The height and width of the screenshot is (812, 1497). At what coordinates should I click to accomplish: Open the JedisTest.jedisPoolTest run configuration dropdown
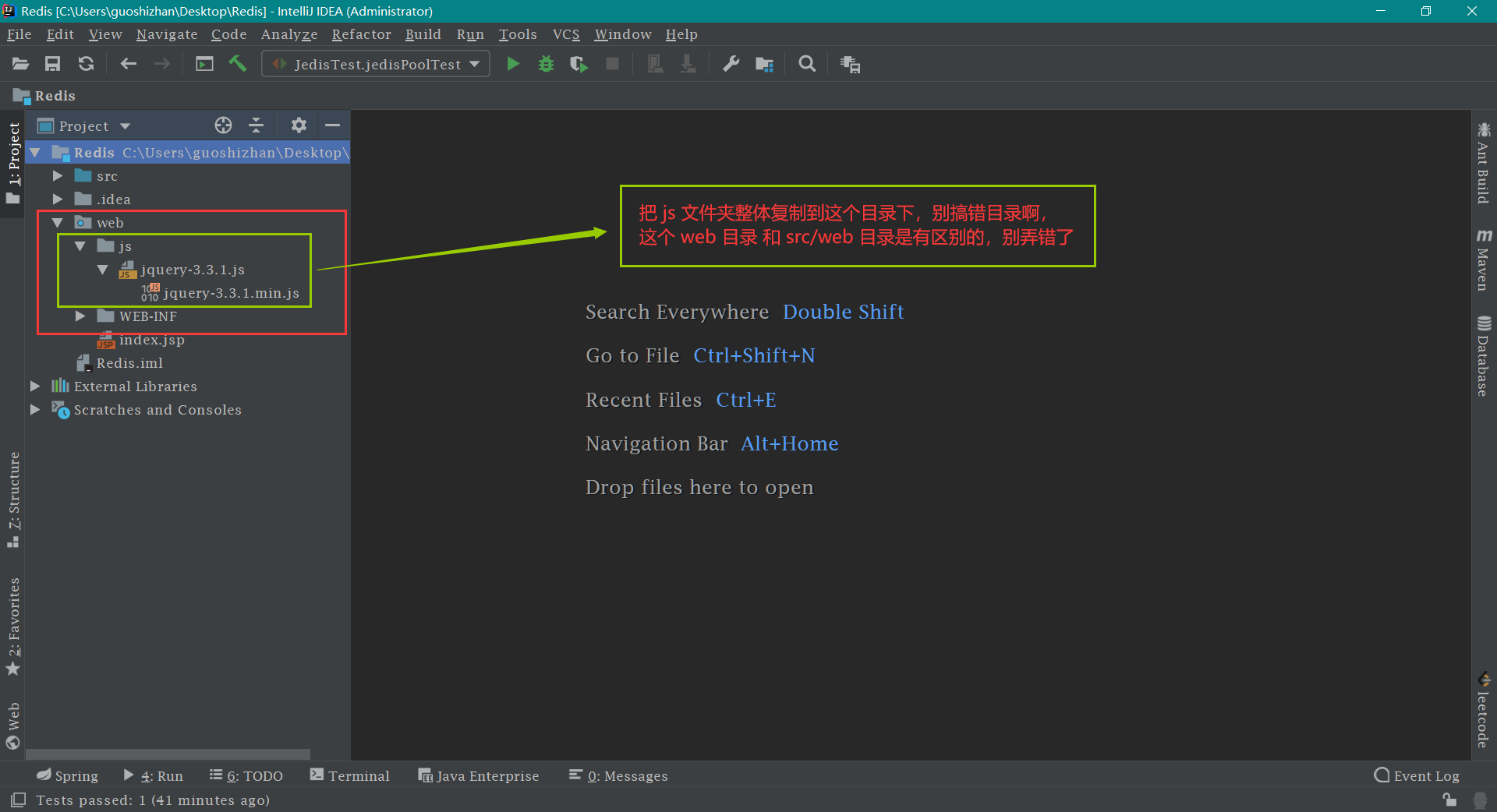point(376,64)
